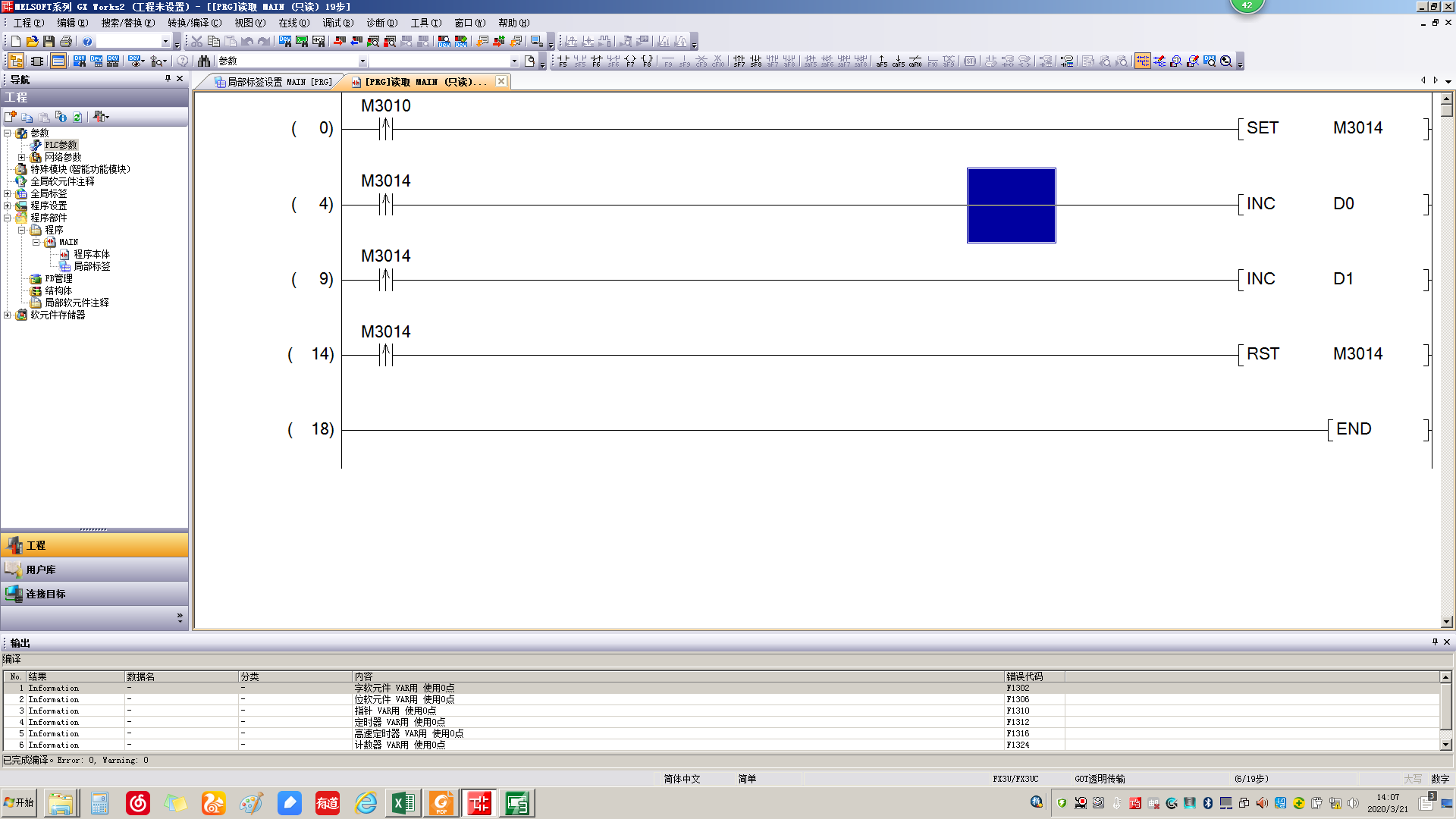Toggle pin on the navigation panel

[168, 79]
